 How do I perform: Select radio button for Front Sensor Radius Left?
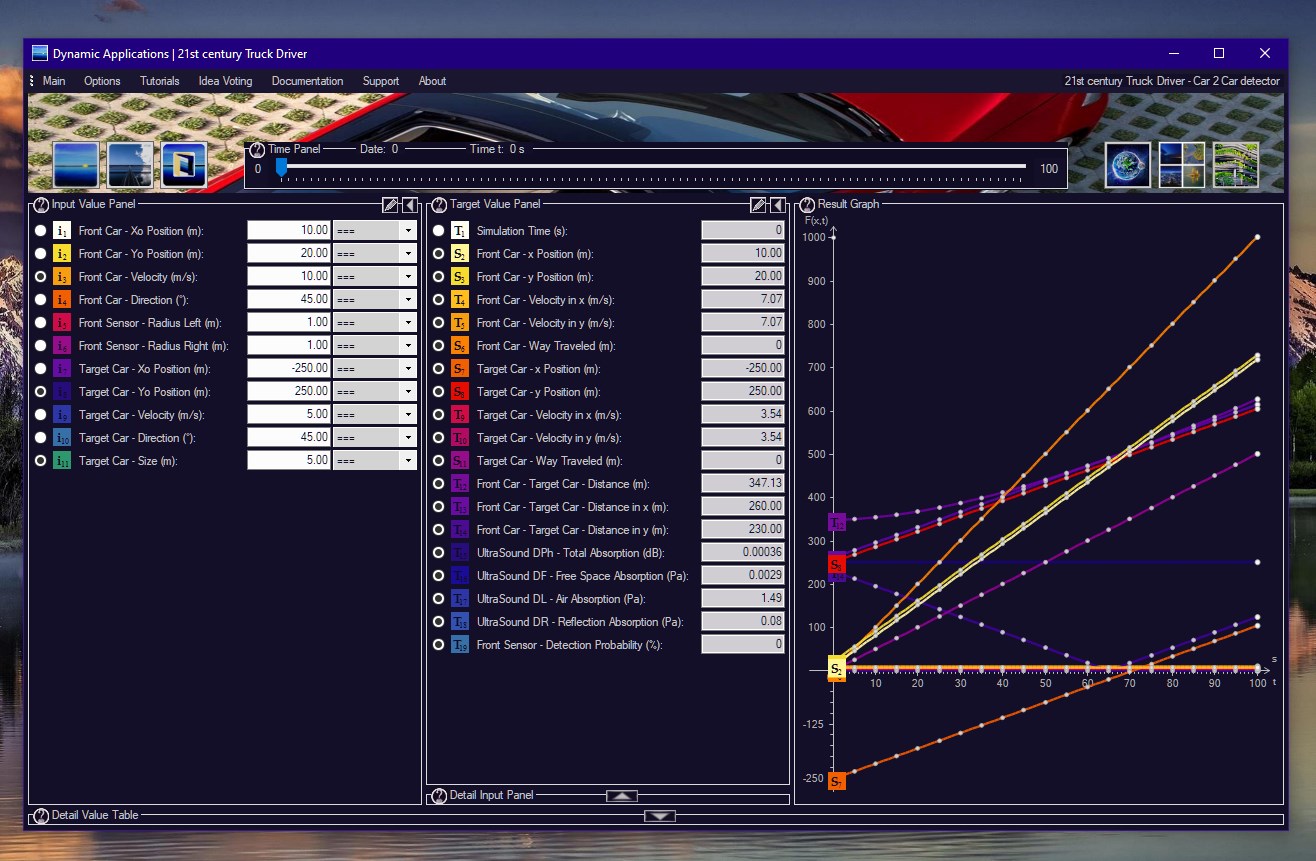coord(40,322)
